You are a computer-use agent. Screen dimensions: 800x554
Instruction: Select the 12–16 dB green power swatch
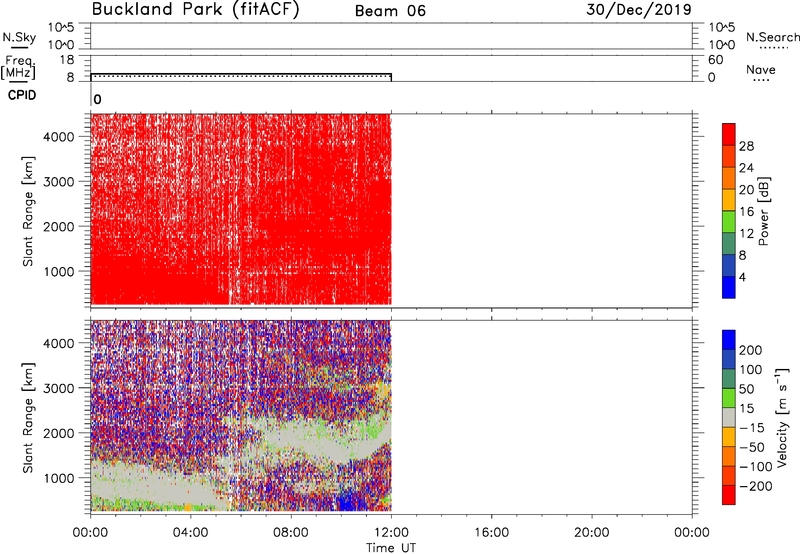[x=729, y=222]
